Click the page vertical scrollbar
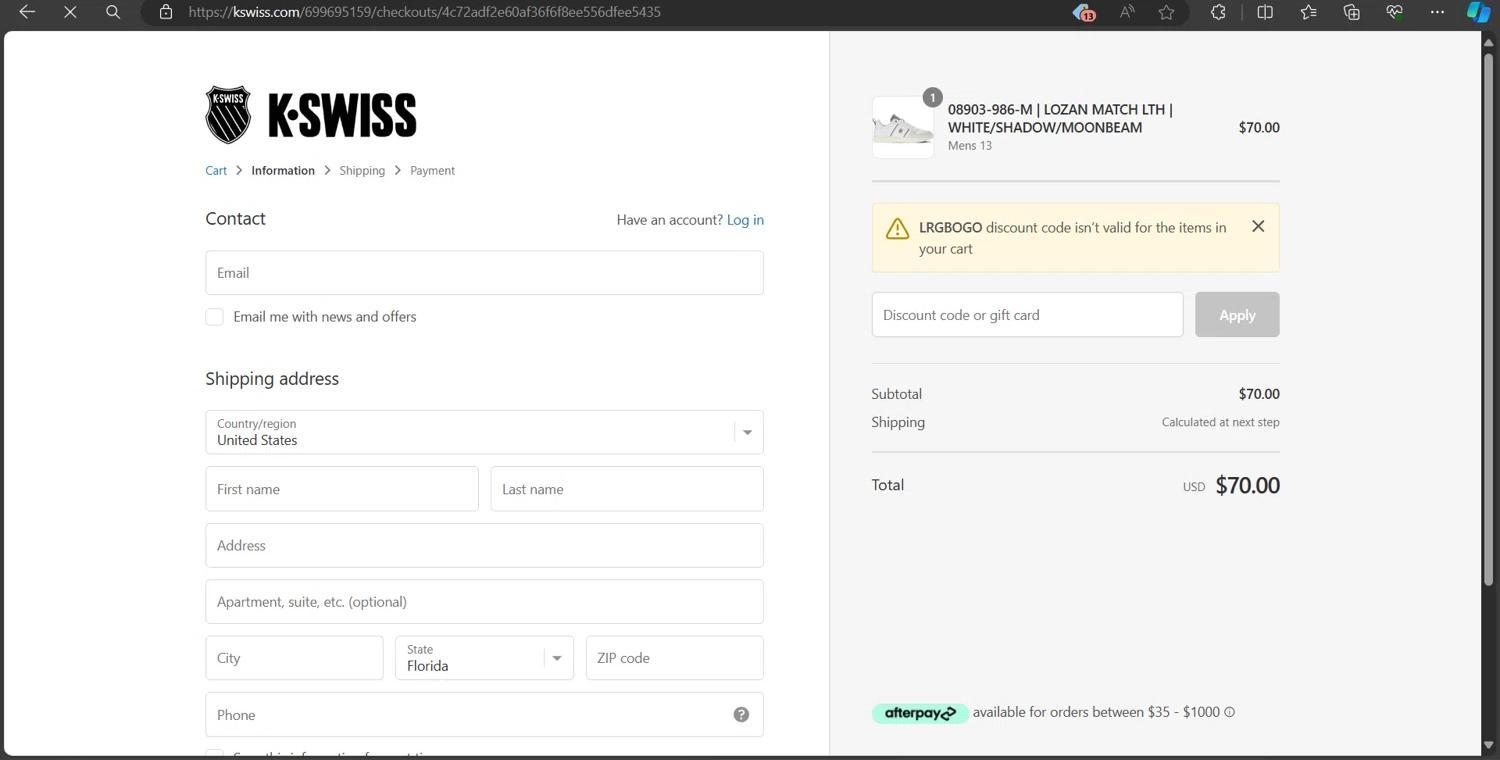Image resolution: width=1500 pixels, height=760 pixels. point(1489,318)
